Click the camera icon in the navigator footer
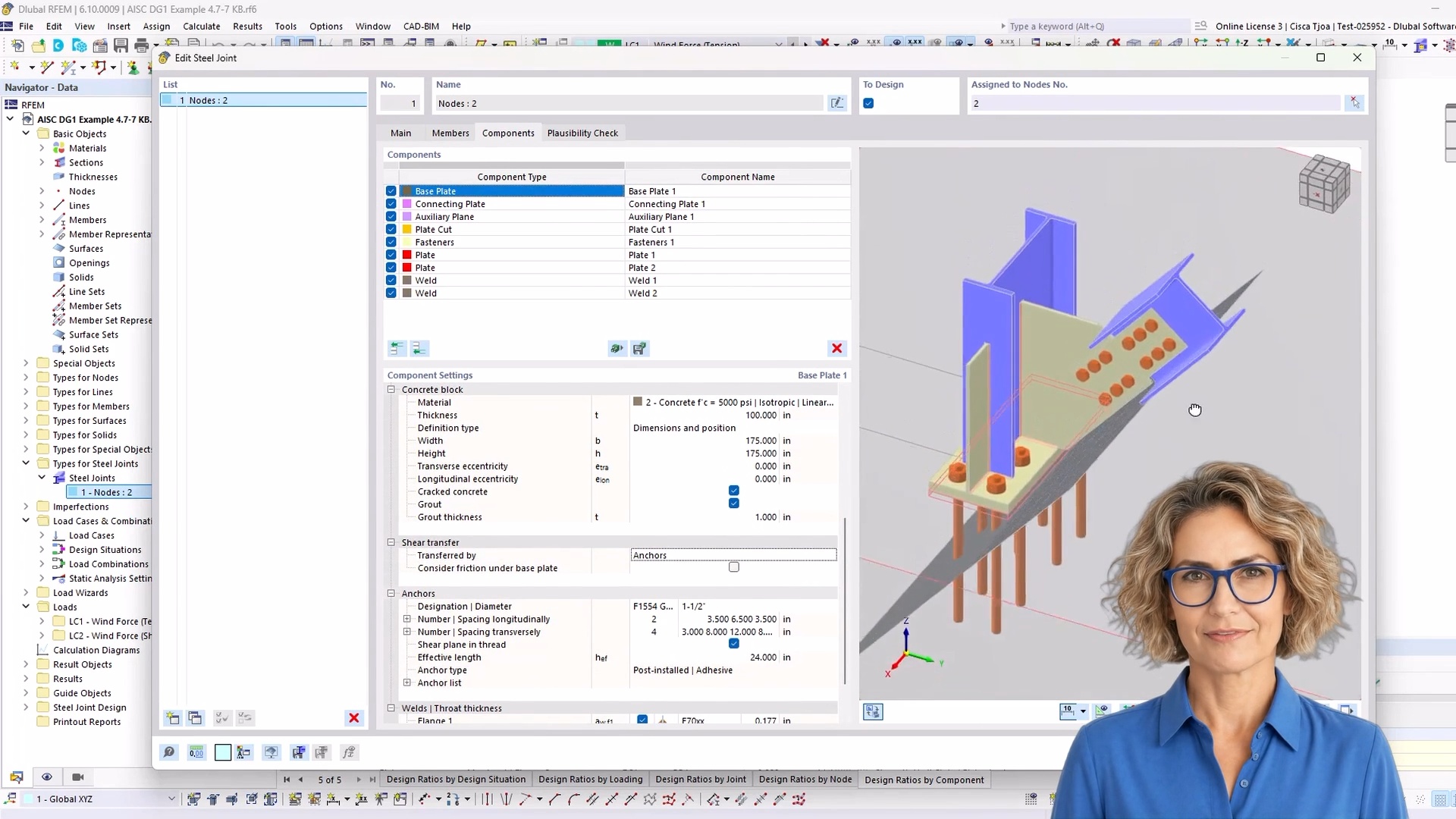The height and width of the screenshot is (819, 1456). tap(77, 777)
